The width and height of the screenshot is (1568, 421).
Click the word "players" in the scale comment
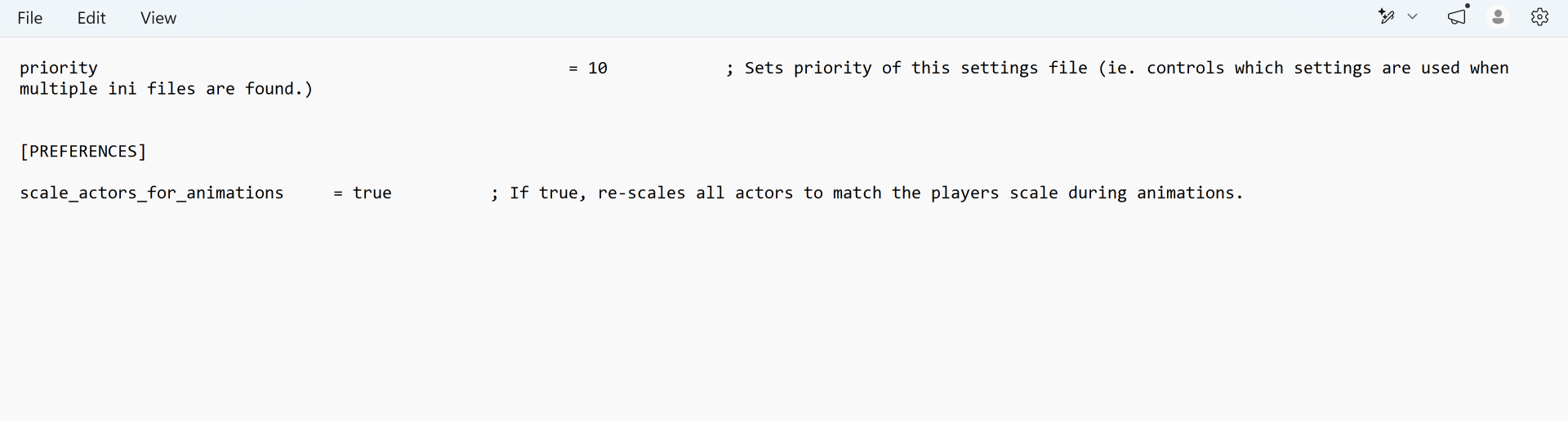(965, 193)
